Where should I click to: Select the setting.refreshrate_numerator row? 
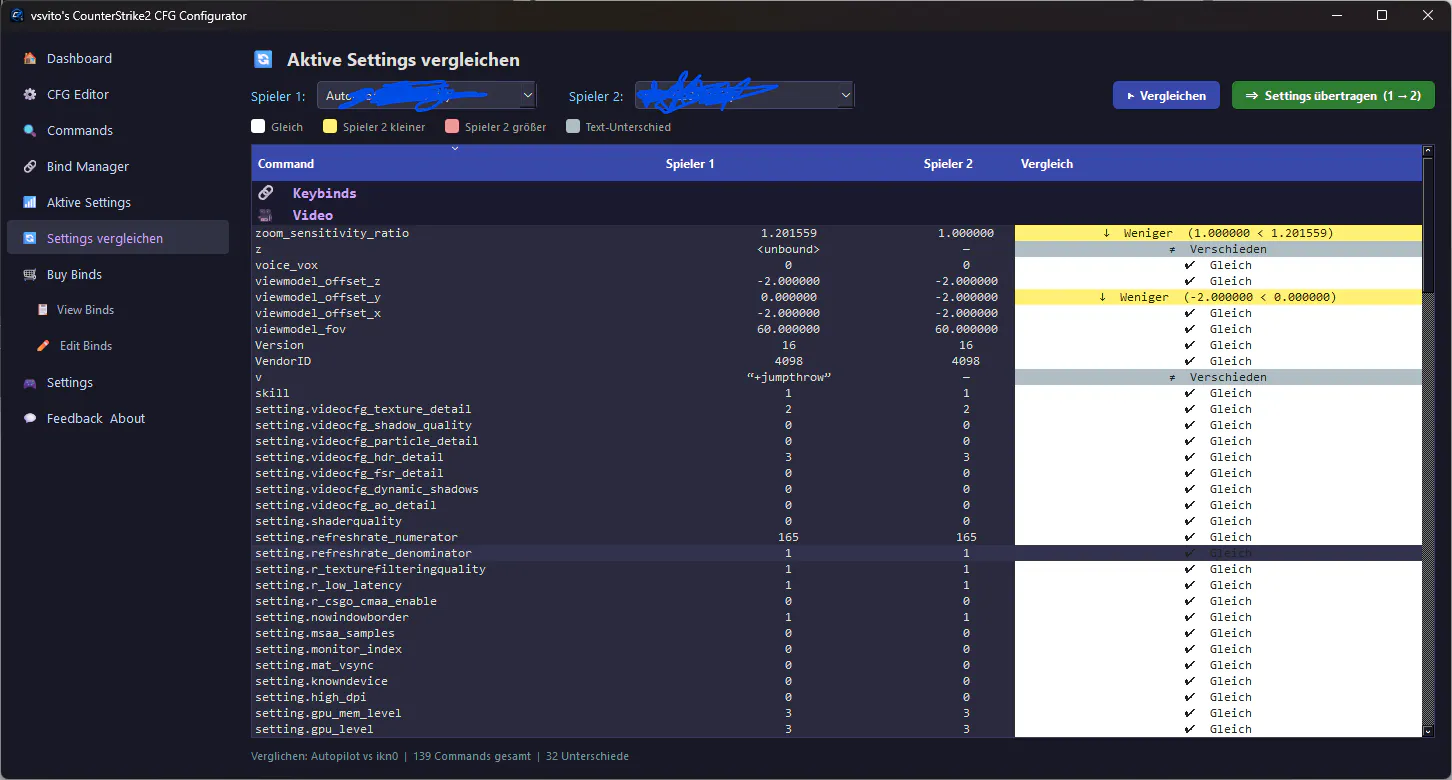(836, 537)
